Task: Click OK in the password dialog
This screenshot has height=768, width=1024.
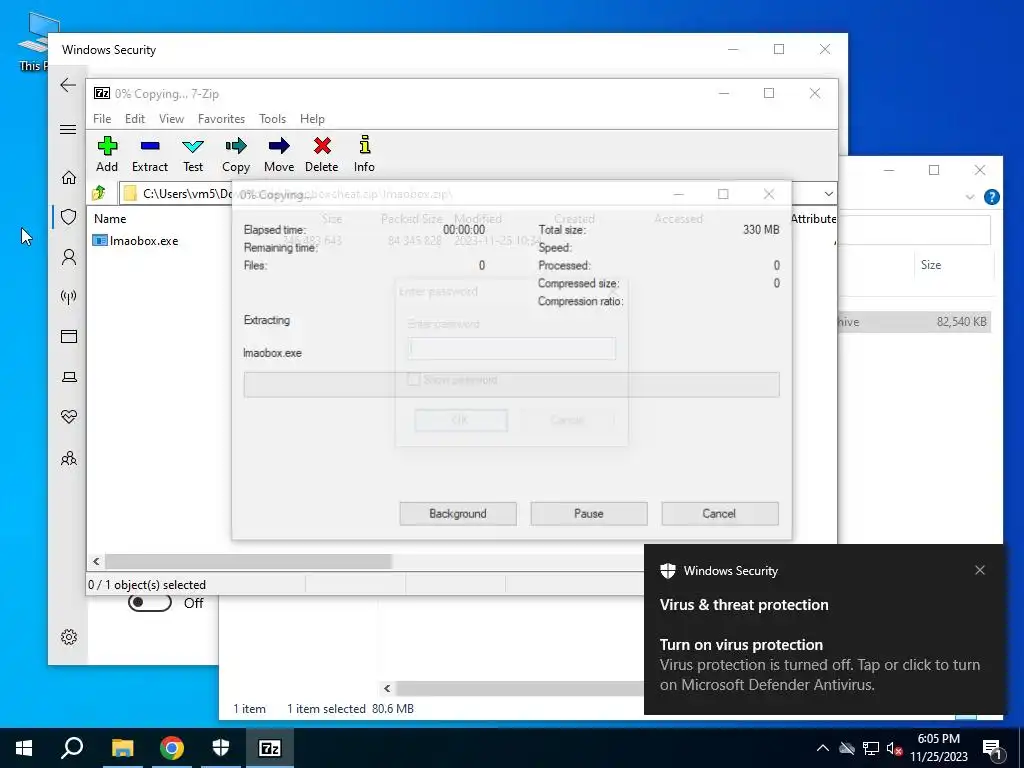Action: pos(460,420)
